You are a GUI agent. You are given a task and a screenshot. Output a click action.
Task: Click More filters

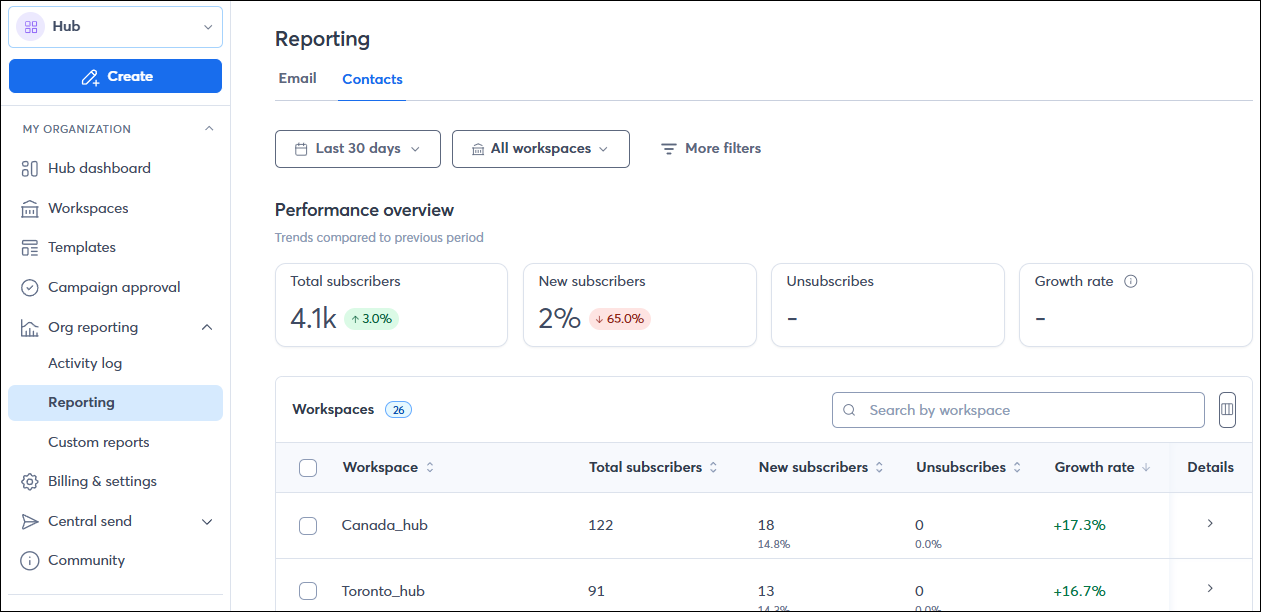click(711, 149)
